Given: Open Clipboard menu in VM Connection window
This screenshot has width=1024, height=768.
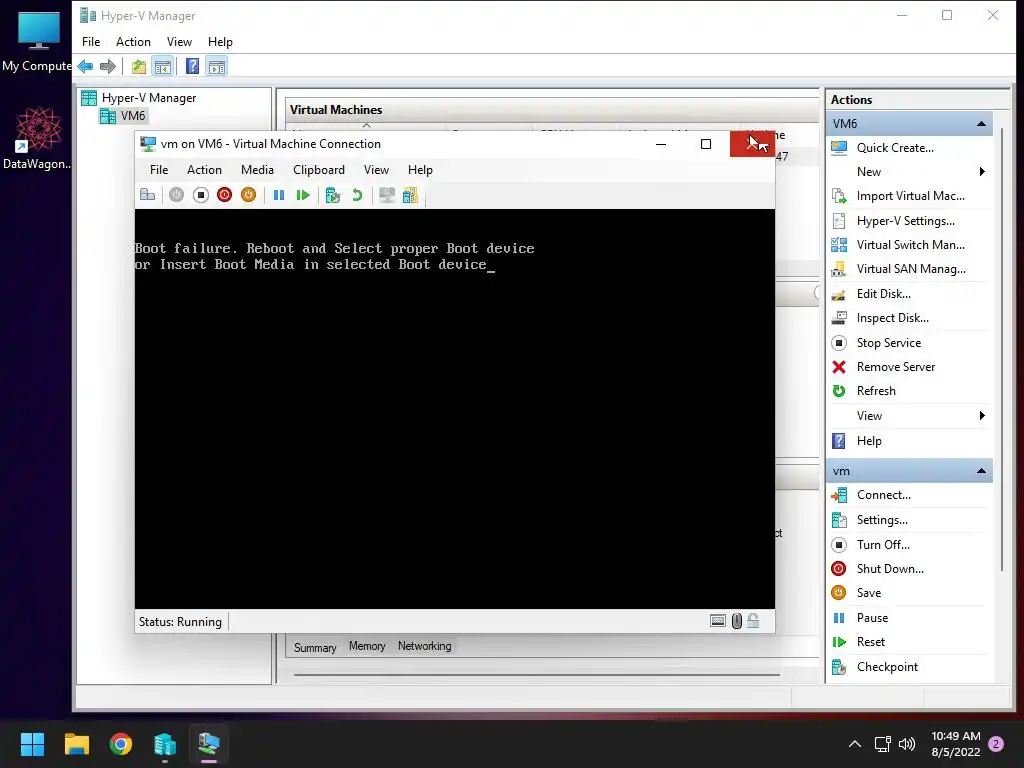Looking at the screenshot, I should point(319,170).
